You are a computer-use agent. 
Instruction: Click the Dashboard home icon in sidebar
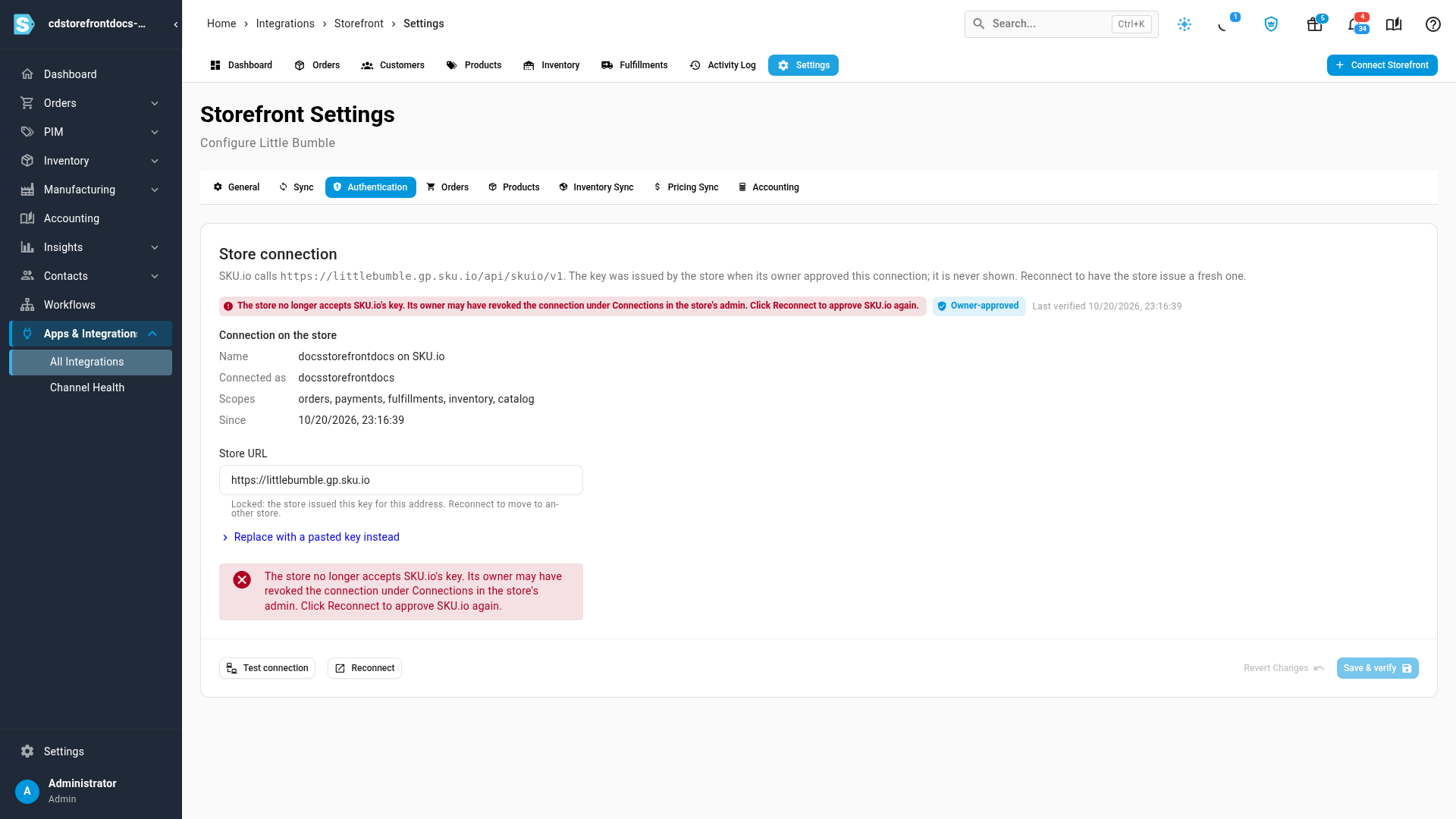[27, 74]
